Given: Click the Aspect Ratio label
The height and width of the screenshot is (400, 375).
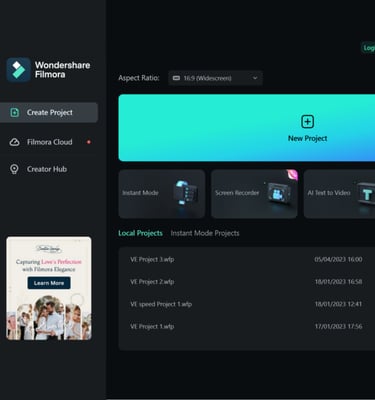Looking at the screenshot, I should tap(139, 78).
